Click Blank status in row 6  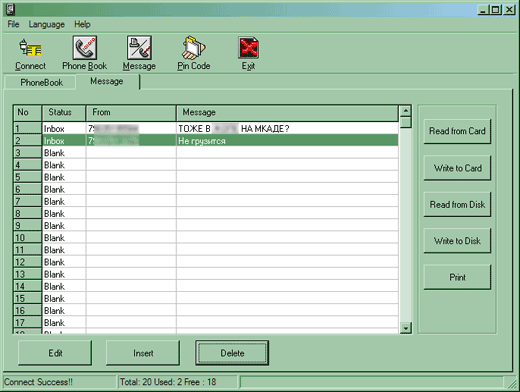pyautogui.click(x=64, y=189)
